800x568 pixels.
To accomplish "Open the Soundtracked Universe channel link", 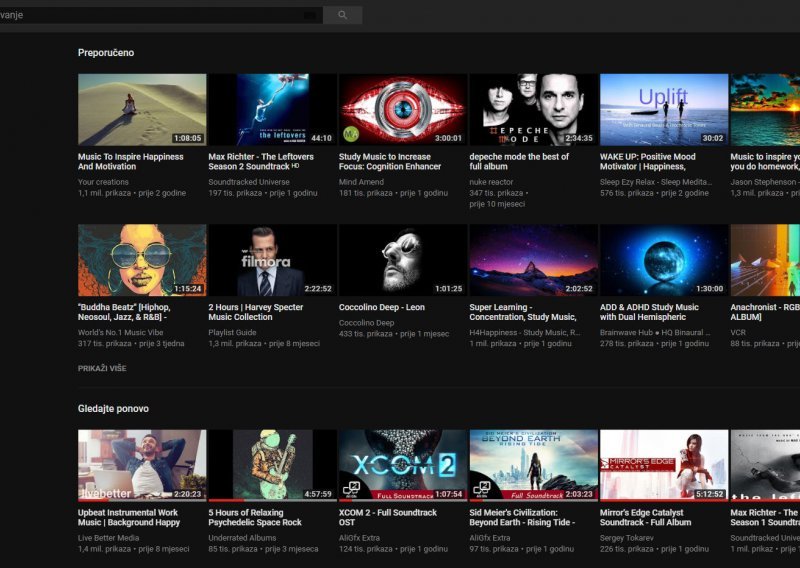I will click(x=249, y=182).
